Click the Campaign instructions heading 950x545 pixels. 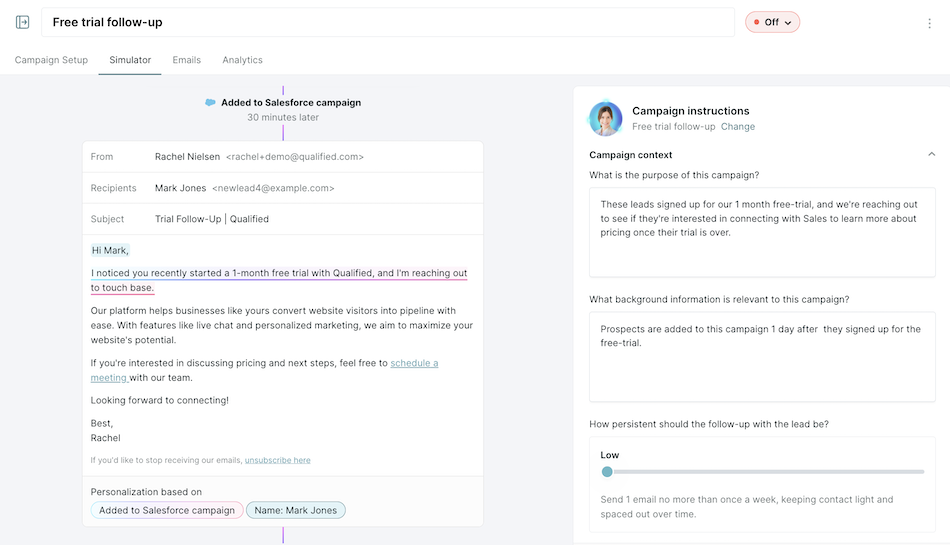click(691, 111)
